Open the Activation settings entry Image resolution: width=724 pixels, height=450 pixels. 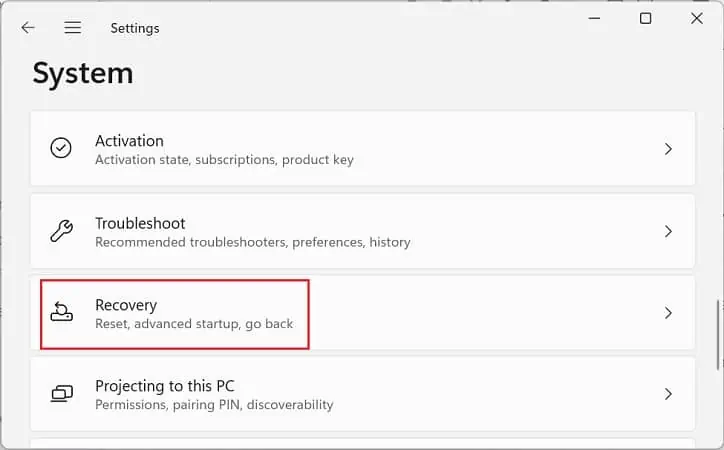click(362, 148)
